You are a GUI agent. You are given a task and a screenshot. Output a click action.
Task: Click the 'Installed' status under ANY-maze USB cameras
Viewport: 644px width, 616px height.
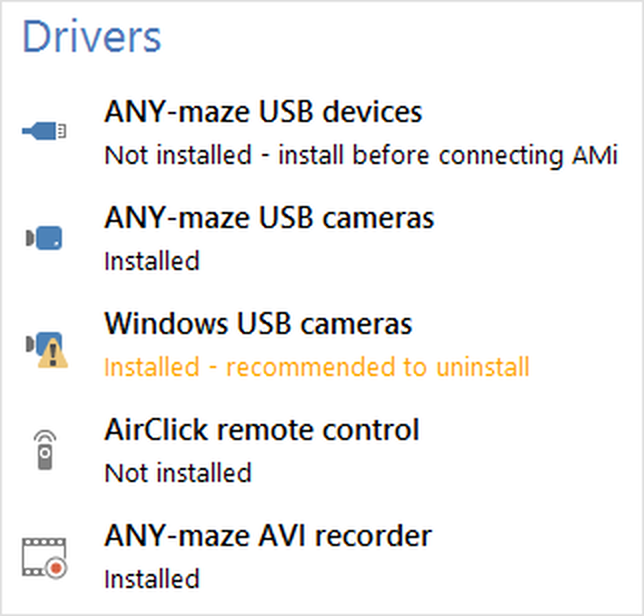point(152,261)
